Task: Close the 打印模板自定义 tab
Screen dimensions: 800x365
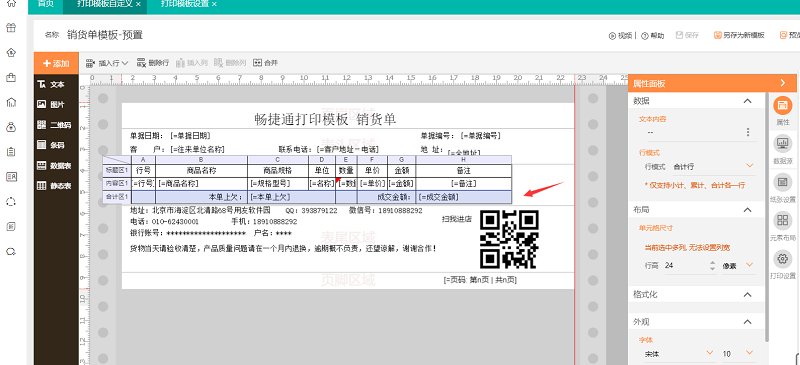Action: coord(138,4)
